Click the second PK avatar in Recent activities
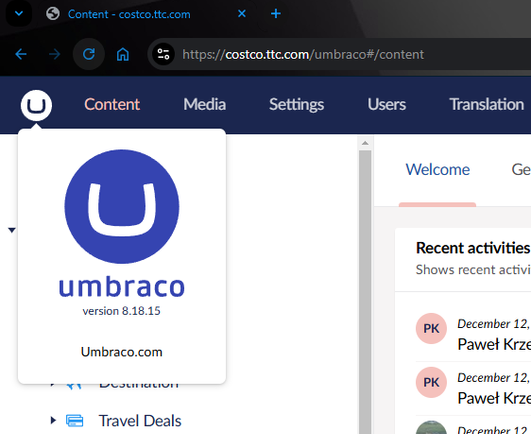 431,382
